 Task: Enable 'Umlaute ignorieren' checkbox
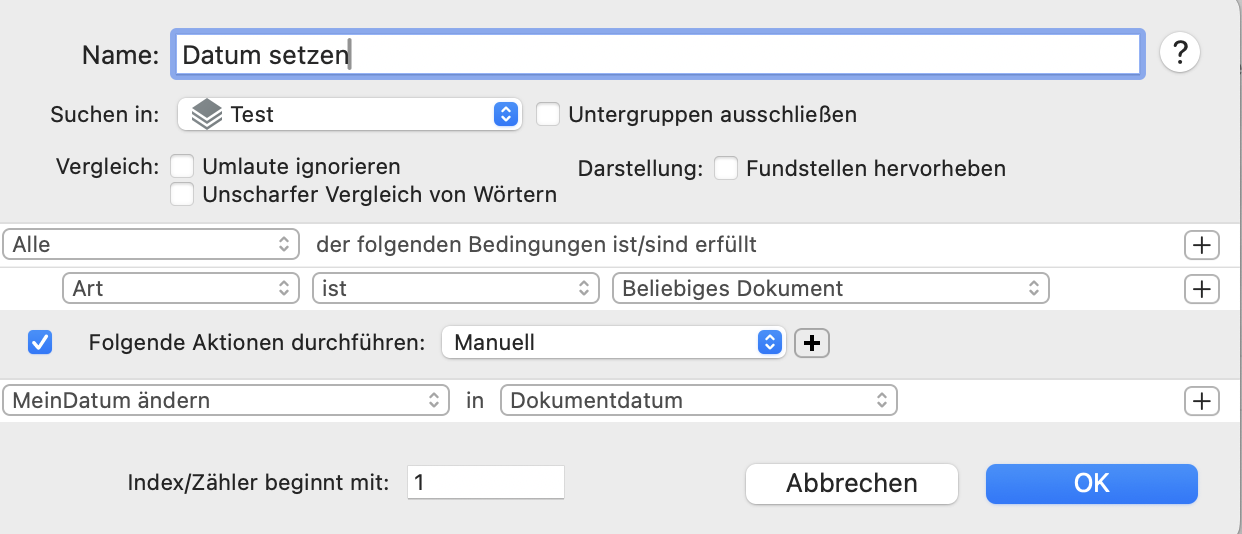[182, 166]
